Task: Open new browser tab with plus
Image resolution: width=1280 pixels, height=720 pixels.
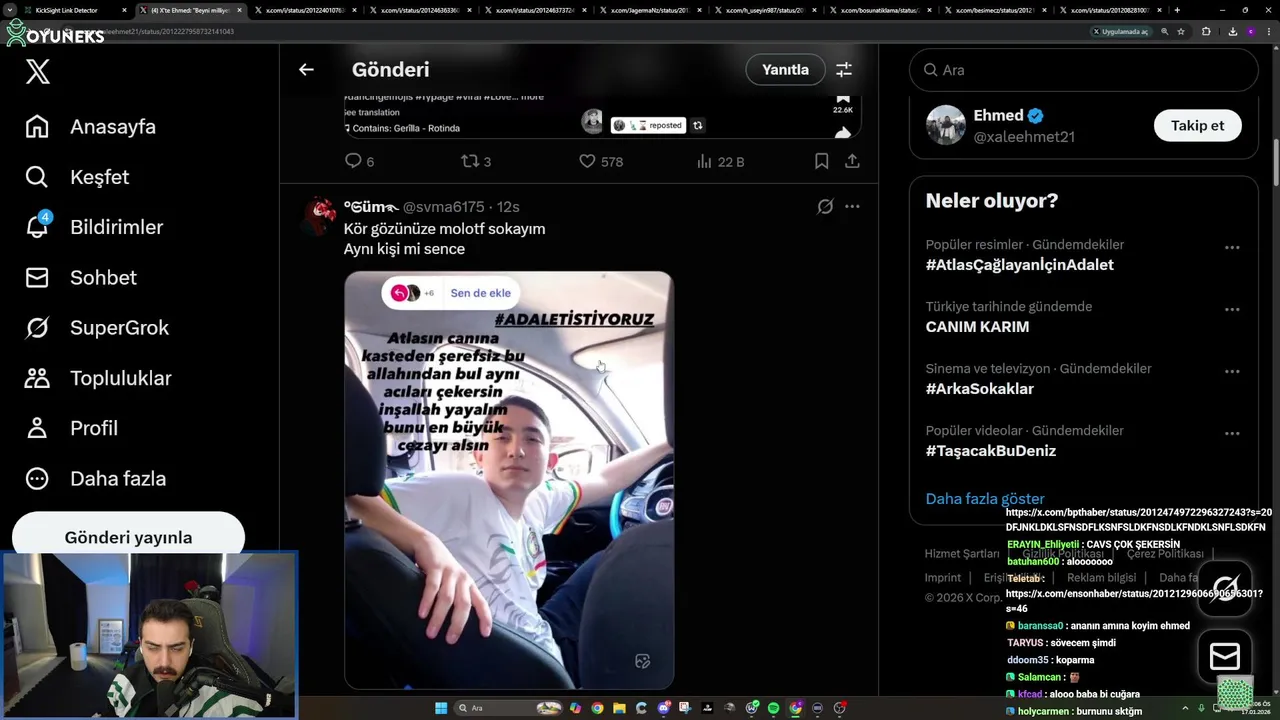Action: 1177,10
